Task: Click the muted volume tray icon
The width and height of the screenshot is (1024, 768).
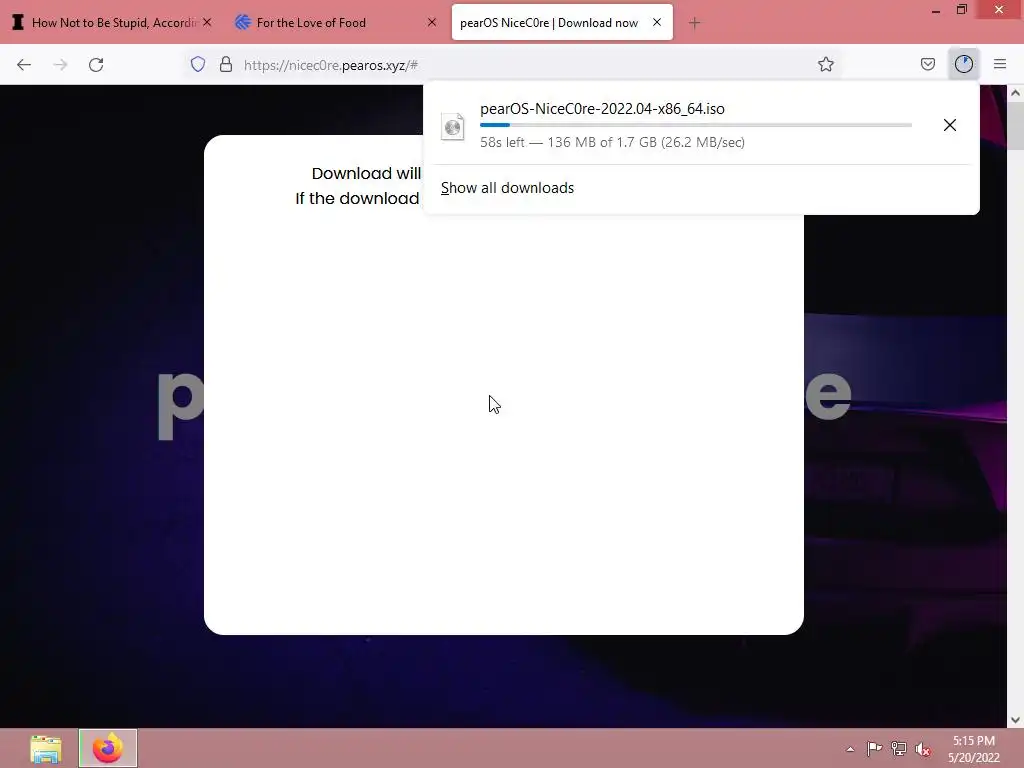Action: tap(922, 749)
